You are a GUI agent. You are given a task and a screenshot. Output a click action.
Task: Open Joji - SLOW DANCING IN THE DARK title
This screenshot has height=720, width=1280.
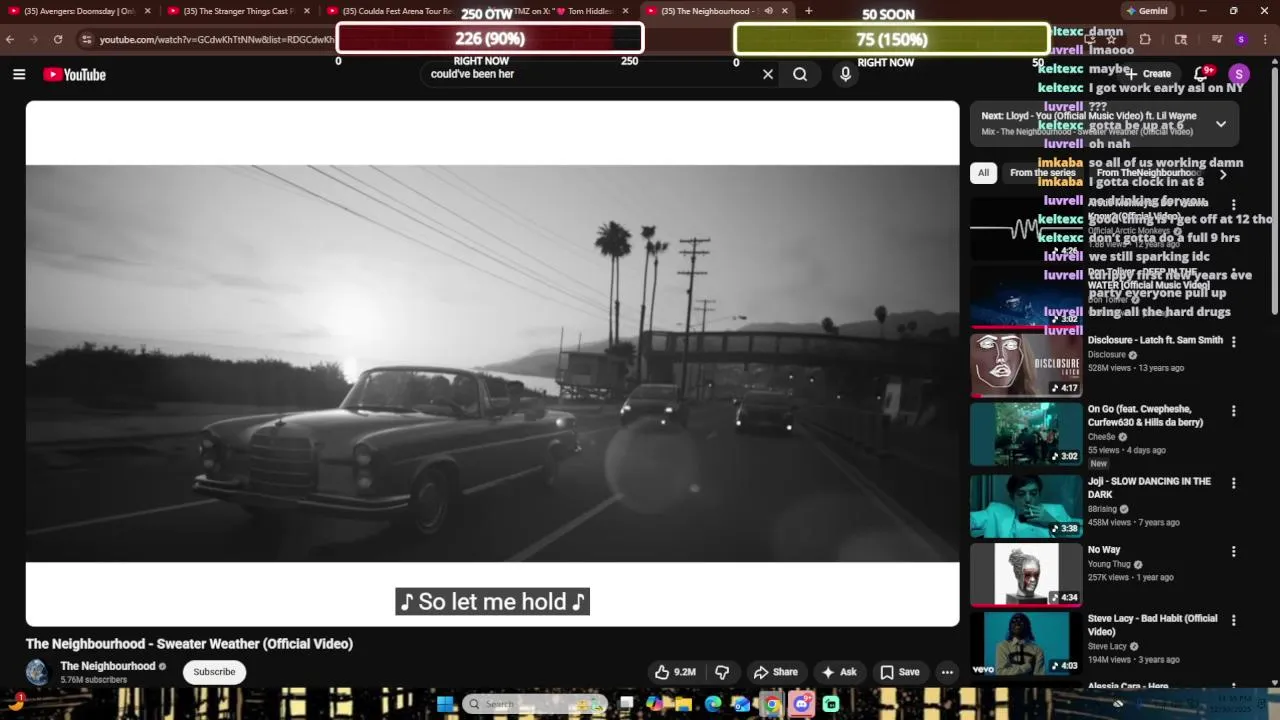(x=1149, y=488)
